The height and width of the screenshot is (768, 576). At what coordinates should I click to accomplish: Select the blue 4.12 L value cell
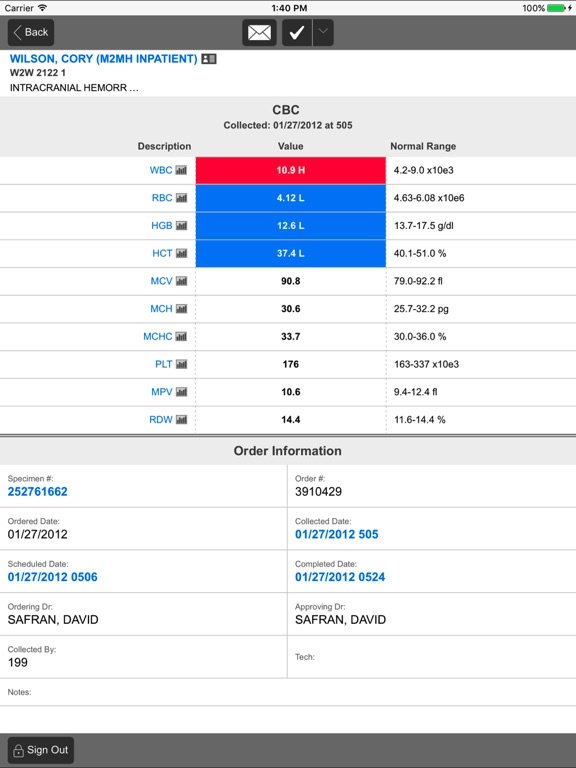click(x=290, y=198)
